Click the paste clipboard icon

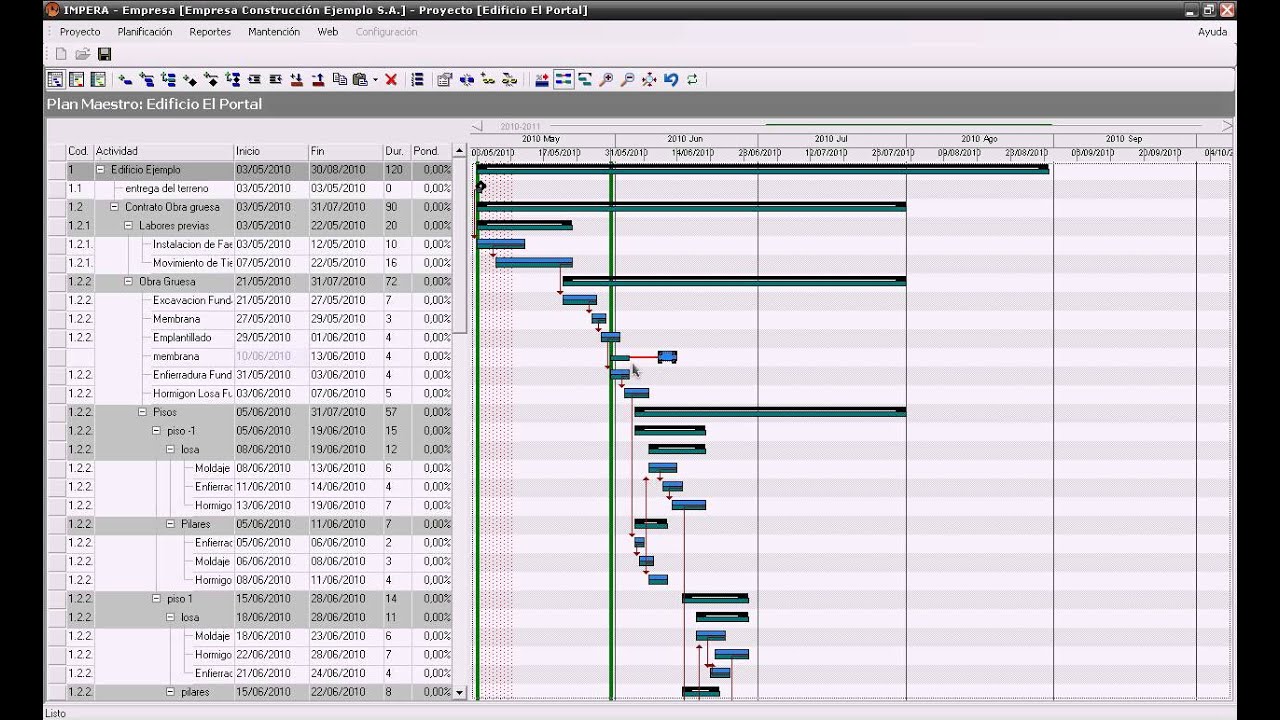pos(359,80)
